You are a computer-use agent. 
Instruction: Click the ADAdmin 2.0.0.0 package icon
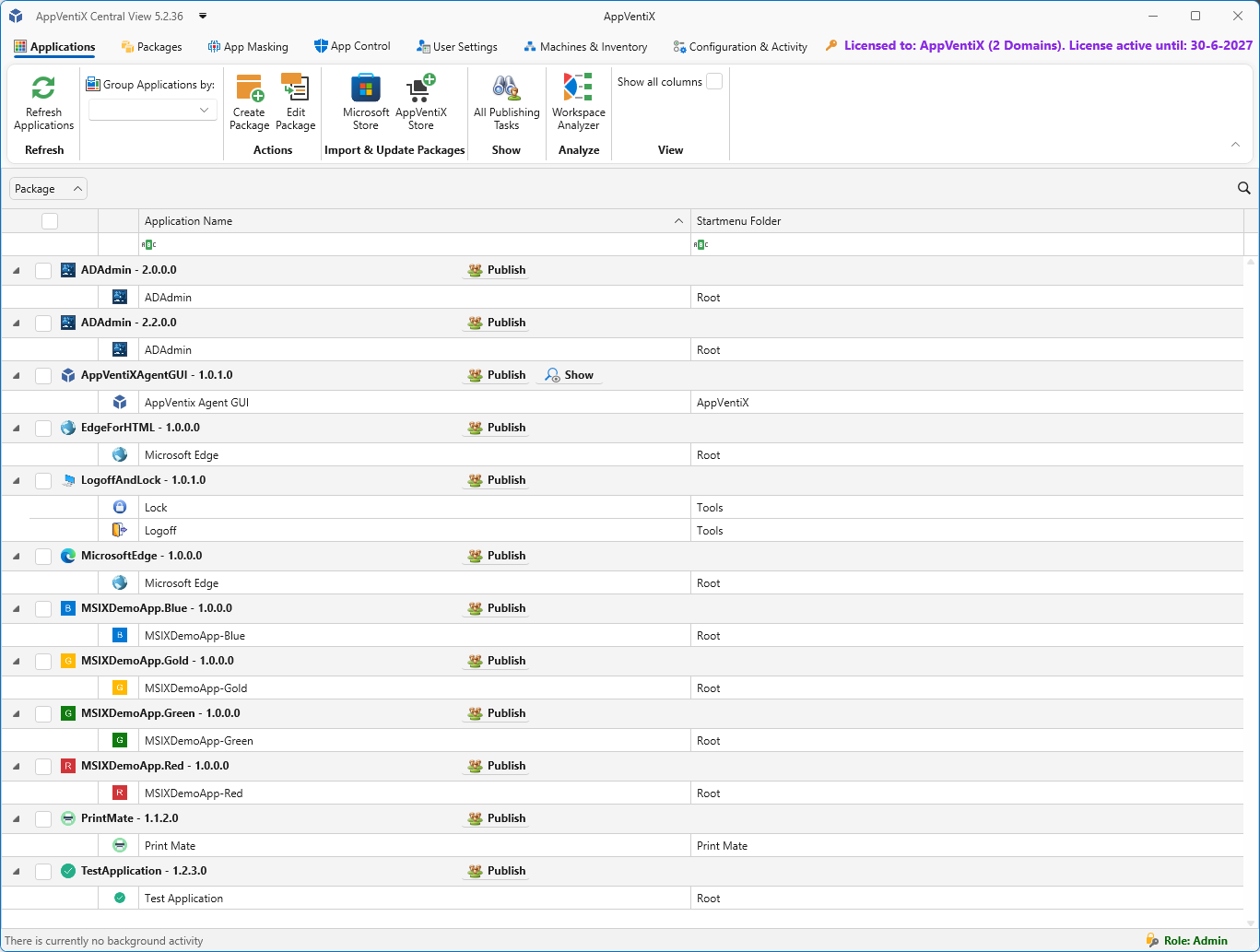pos(67,270)
